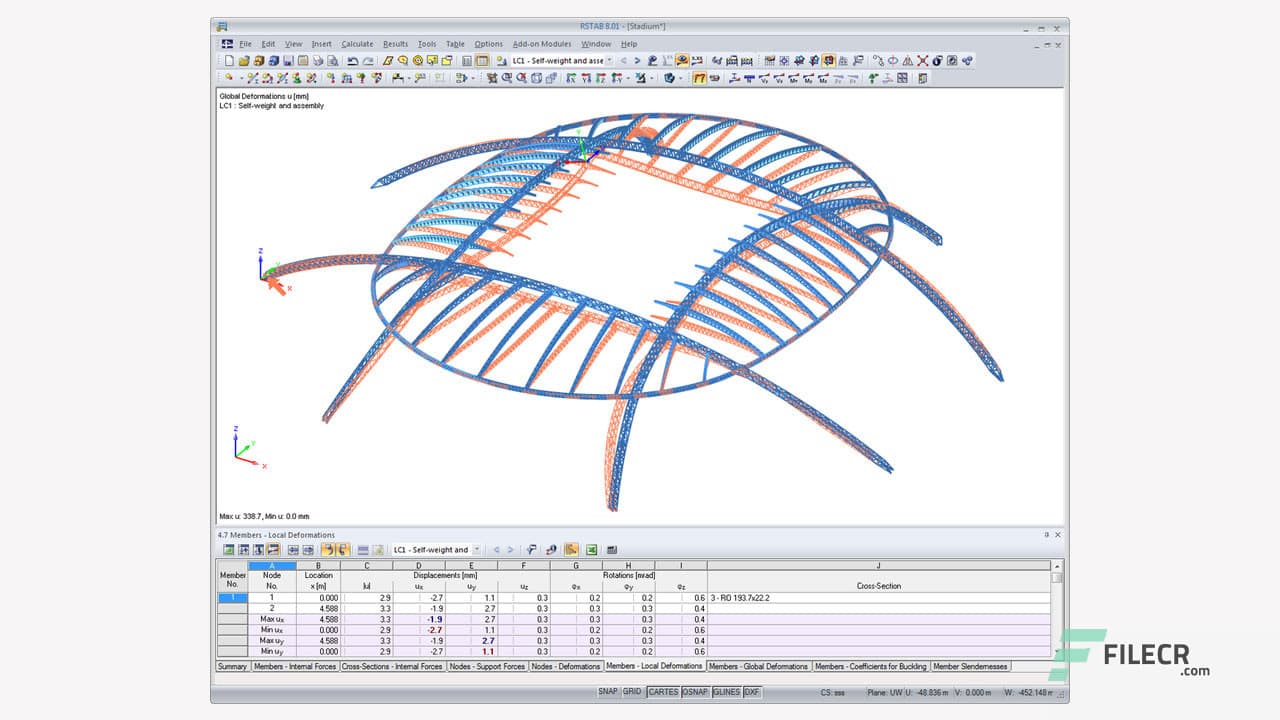
Task: Toggle SNAP in the status bar
Action: [x=608, y=692]
